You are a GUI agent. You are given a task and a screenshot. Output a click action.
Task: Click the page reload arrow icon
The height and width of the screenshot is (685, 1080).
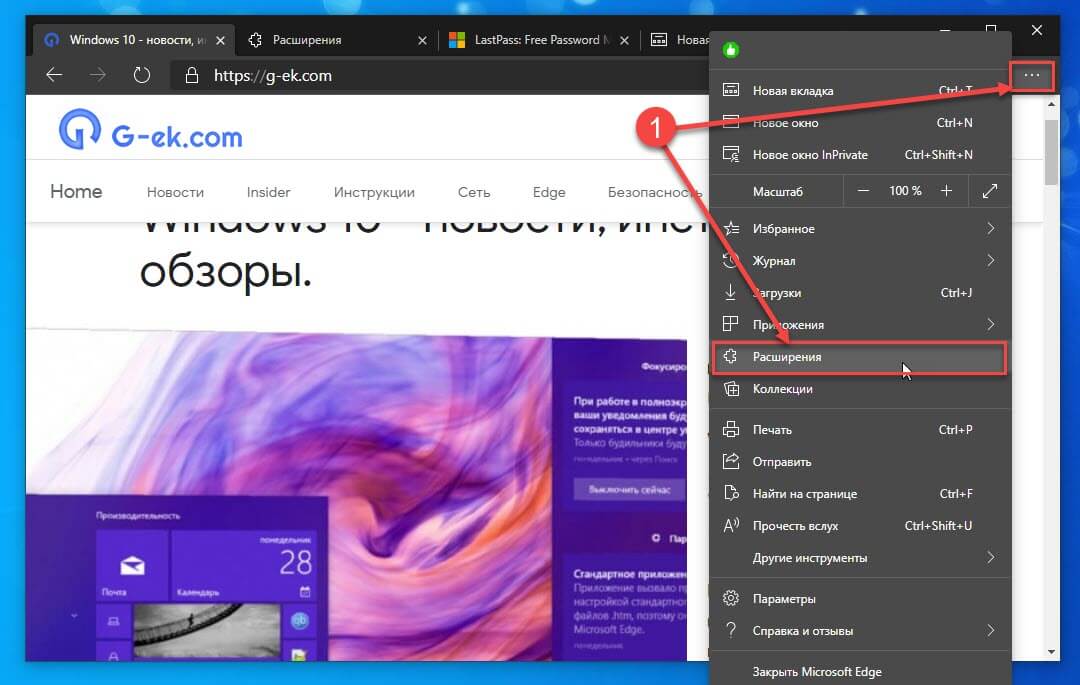(x=141, y=75)
